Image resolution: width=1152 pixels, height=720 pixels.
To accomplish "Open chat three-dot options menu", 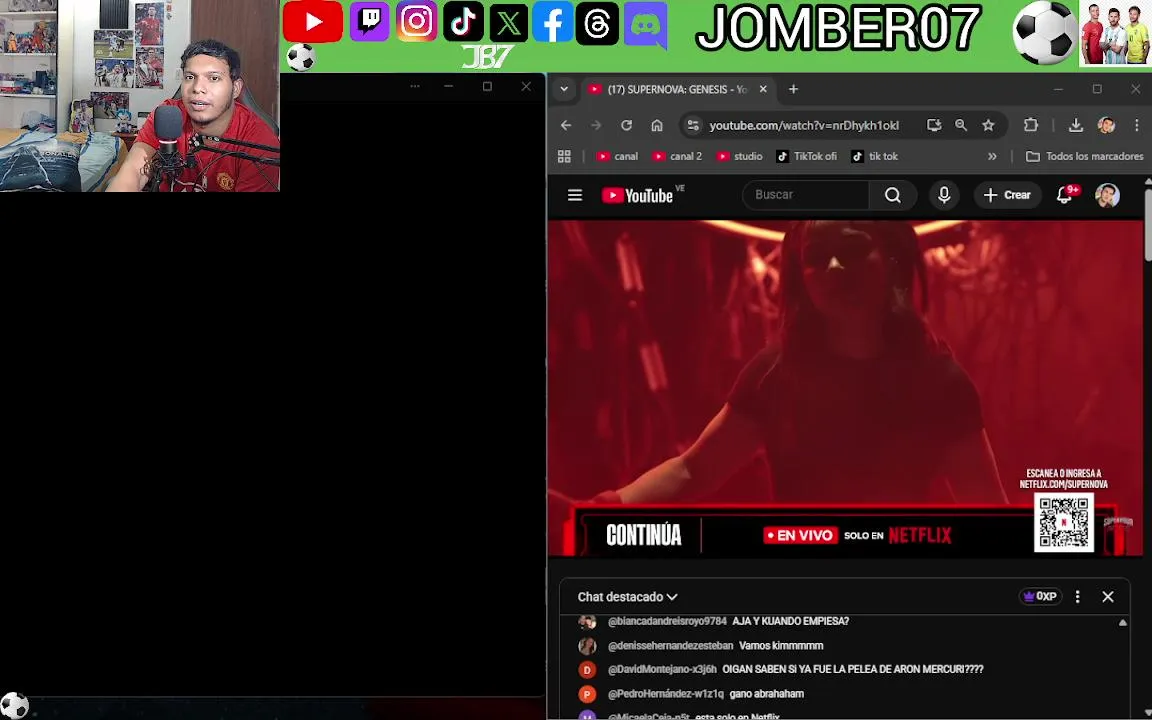I will [1078, 597].
